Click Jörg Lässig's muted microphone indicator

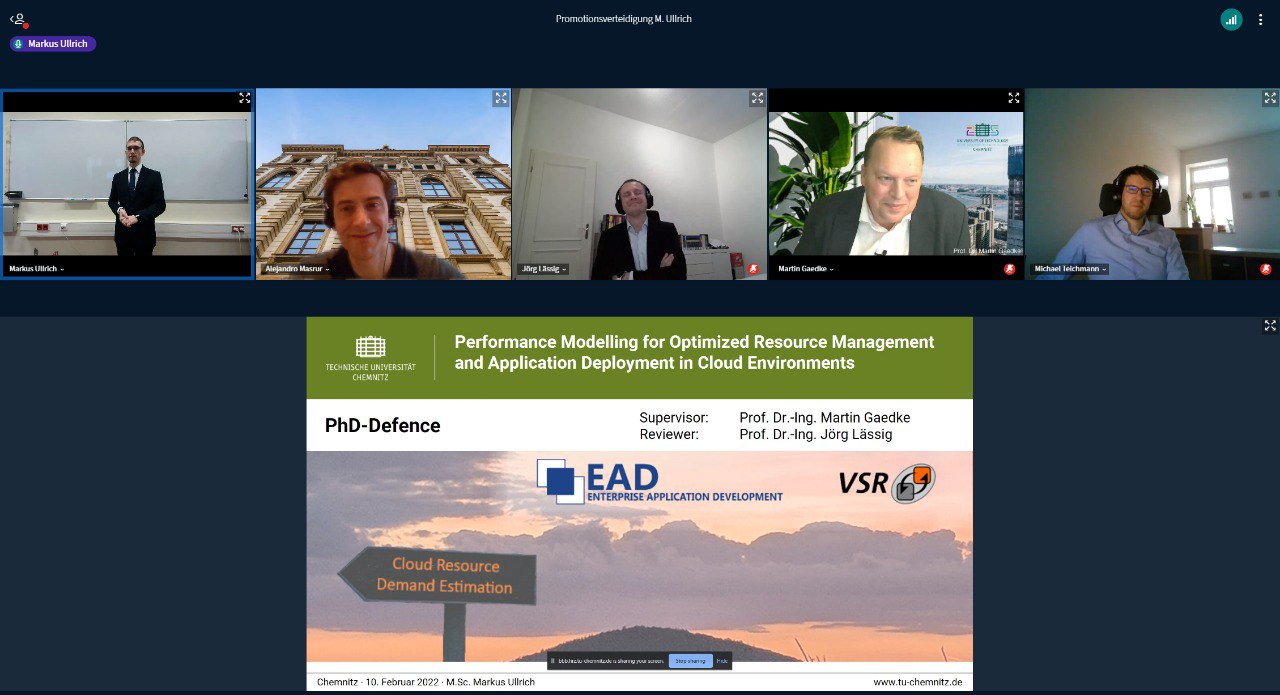click(754, 269)
